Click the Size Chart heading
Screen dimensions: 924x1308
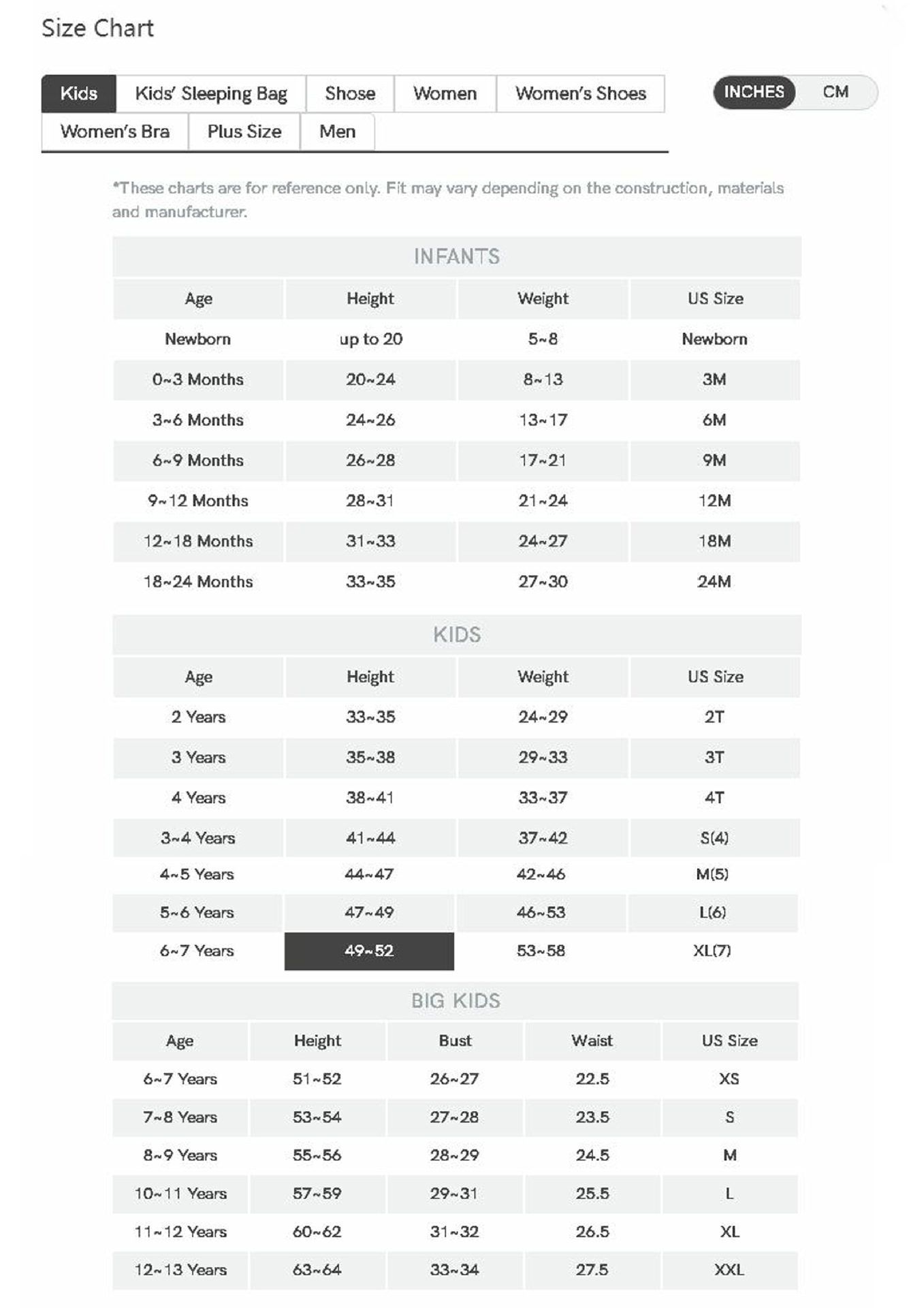point(97,28)
